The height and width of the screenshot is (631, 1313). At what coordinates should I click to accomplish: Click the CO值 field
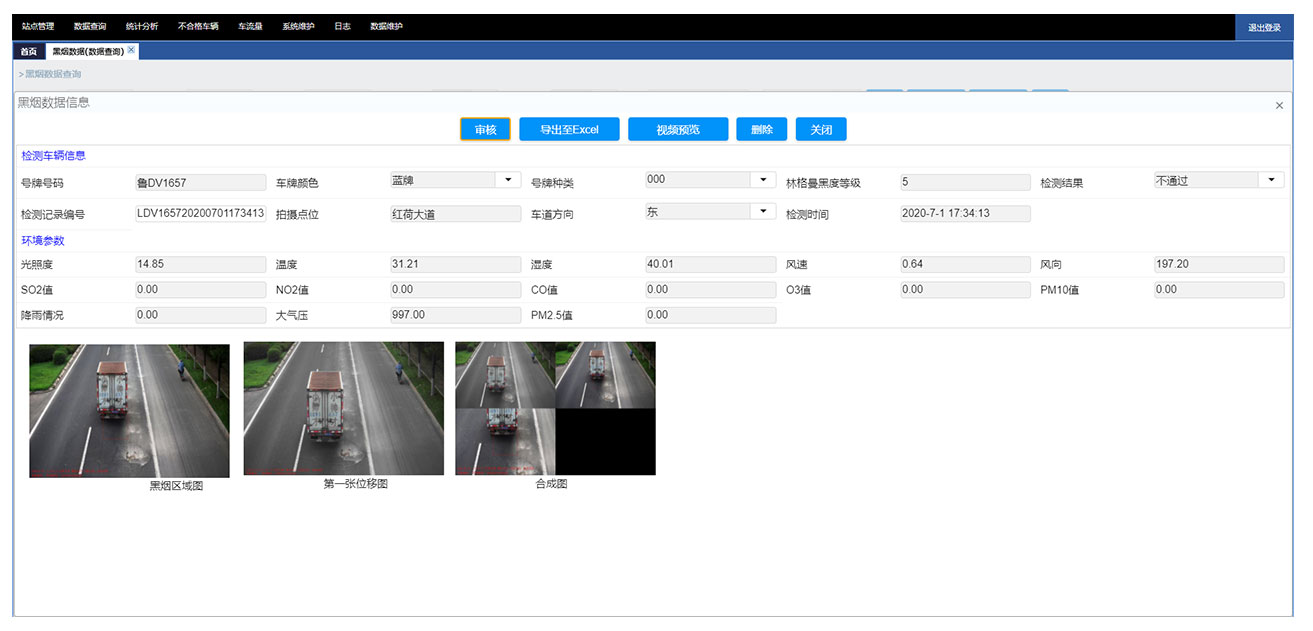pos(711,290)
